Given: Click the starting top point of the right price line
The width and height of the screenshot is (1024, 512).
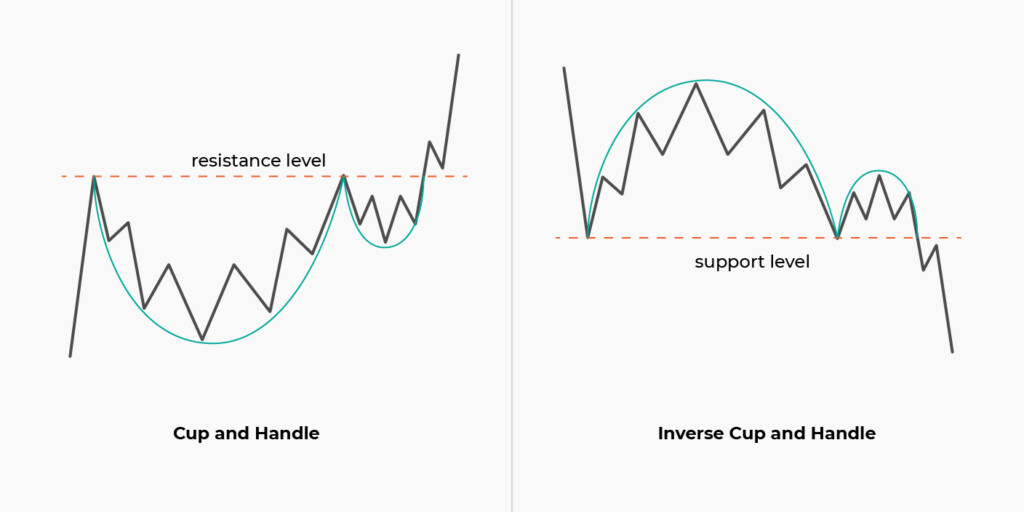Looking at the screenshot, I should (564, 68).
